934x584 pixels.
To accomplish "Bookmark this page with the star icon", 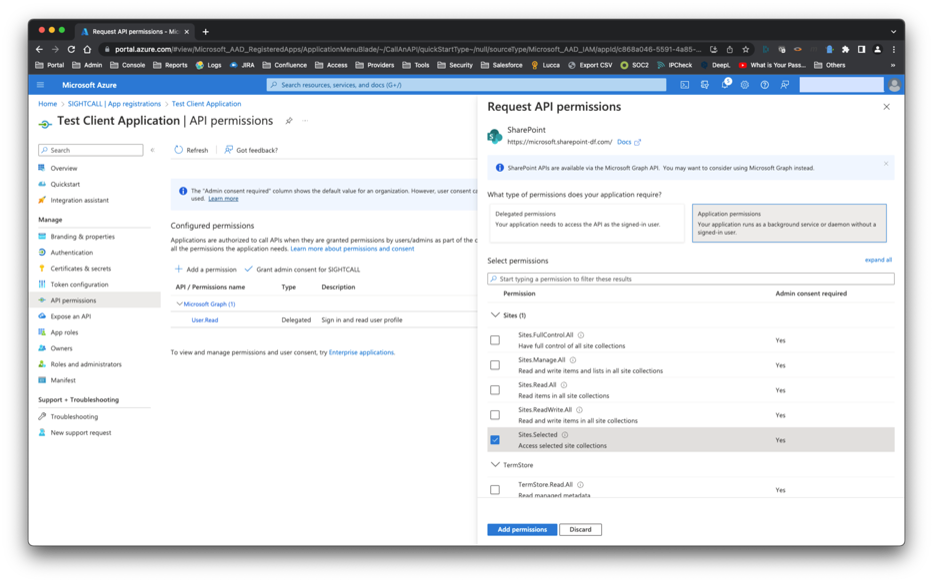I will (745, 49).
